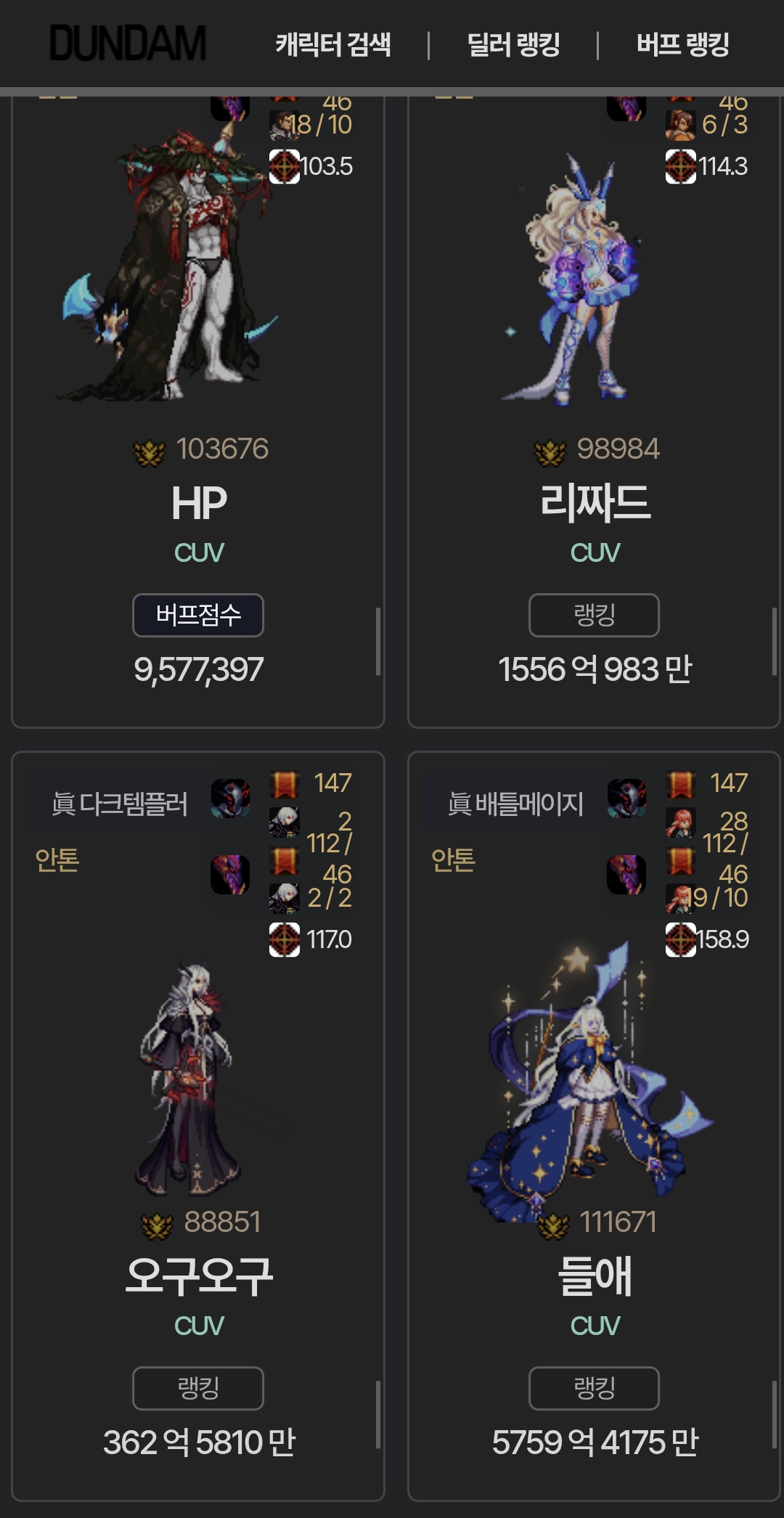Open 딜러 랭킹 menu item
This screenshot has width=784, height=1518.
pyautogui.click(x=513, y=45)
